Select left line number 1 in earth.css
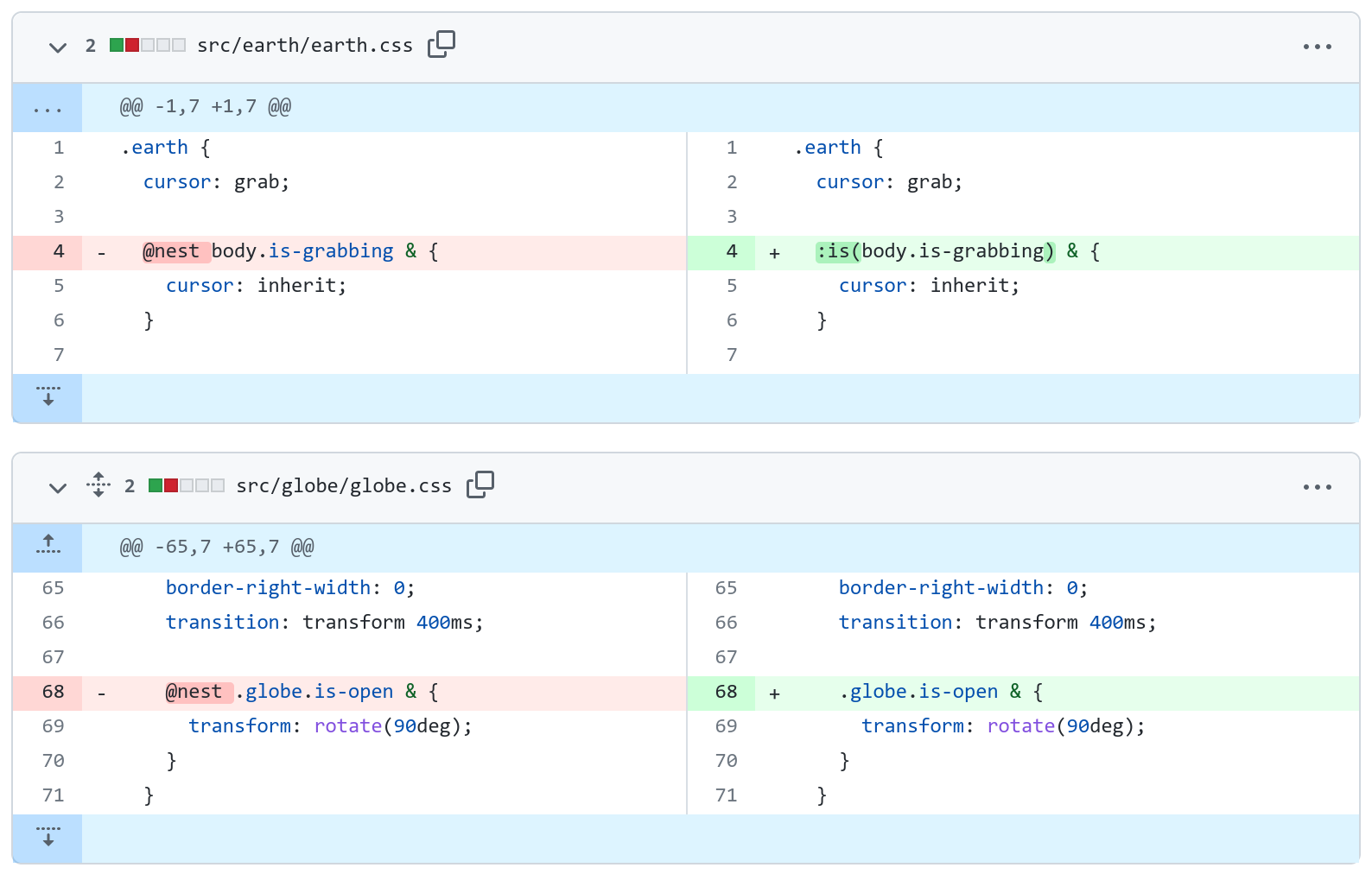The width and height of the screenshot is (1372, 874). click(48, 149)
